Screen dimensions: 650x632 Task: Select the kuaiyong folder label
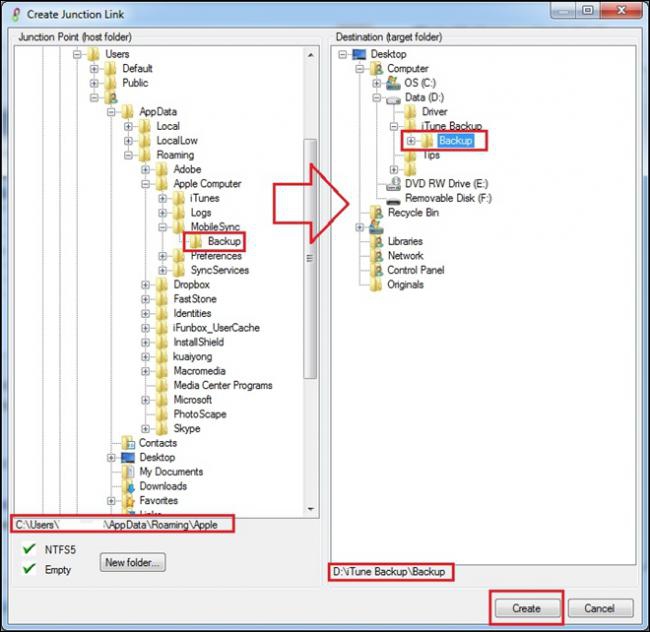(193, 356)
